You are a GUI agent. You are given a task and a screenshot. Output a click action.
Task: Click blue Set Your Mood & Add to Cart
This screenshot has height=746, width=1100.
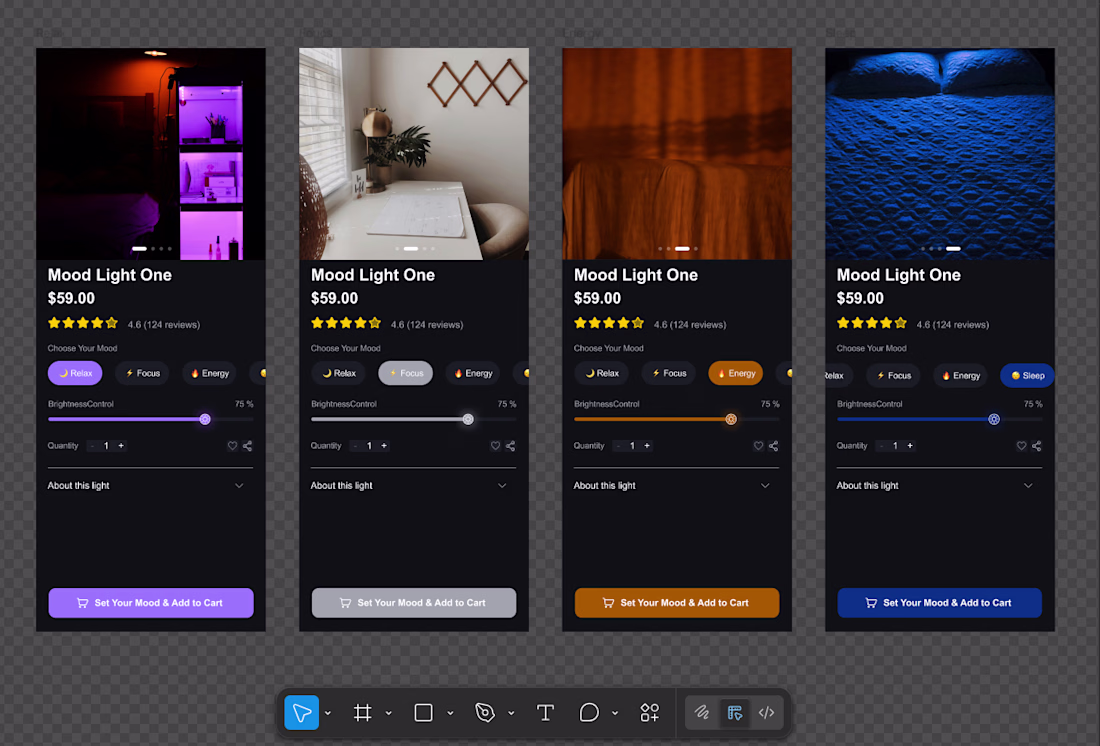click(x=939, y=603)
